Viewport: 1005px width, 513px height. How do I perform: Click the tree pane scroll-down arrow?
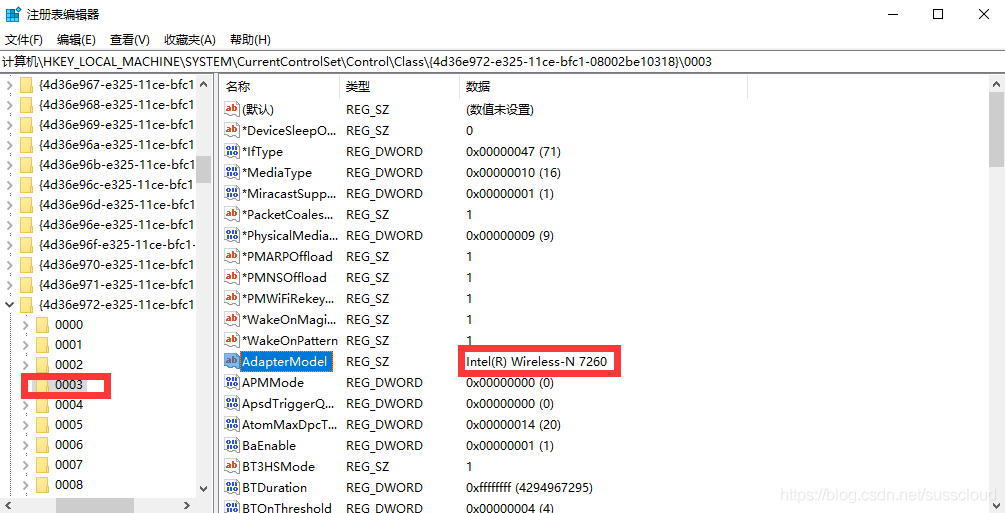pyautogui.click(x=203, y=489)
